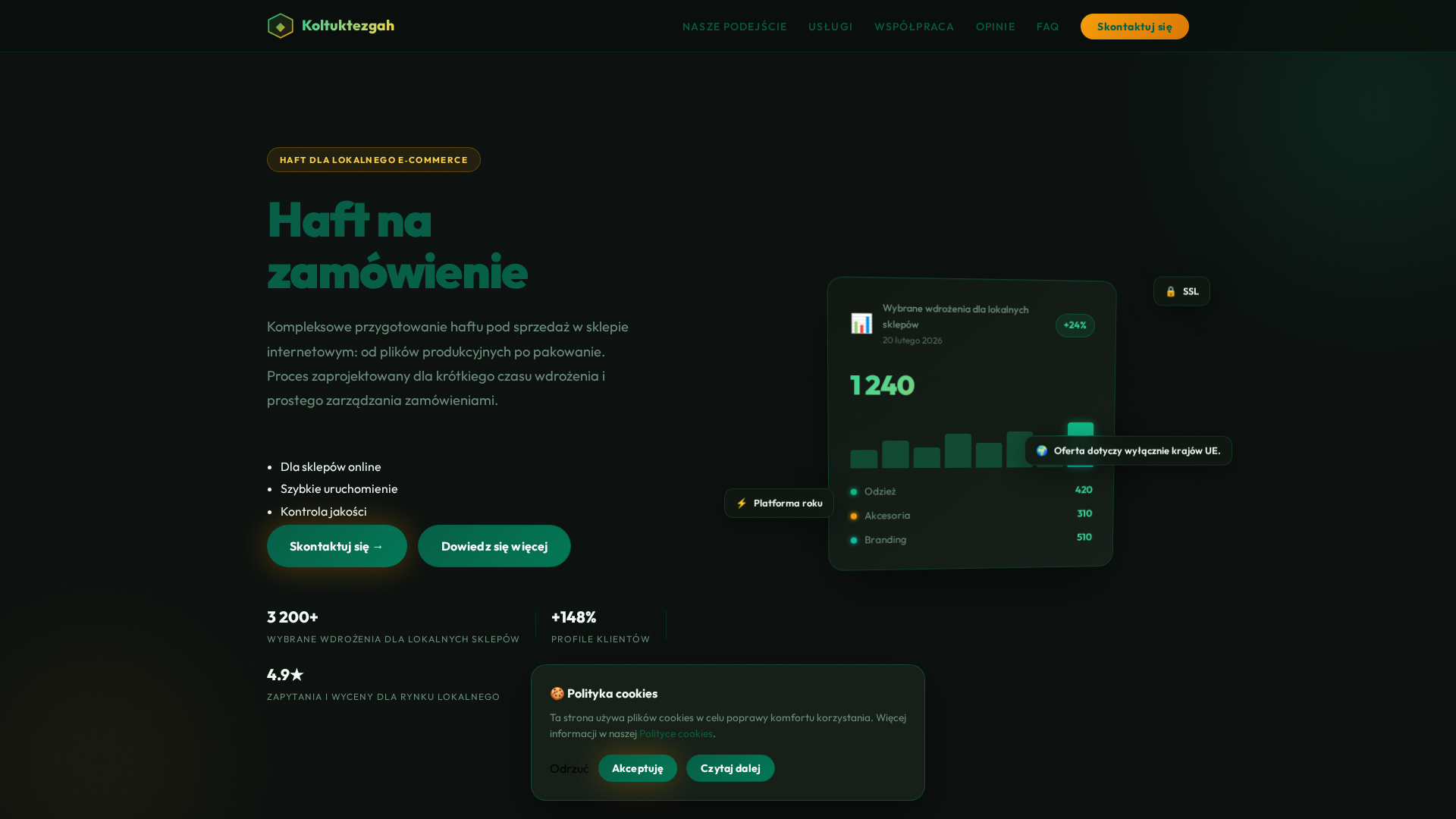Viewport: 1456px width, 819px height.
Task: Click the 4.9★ rating statistic
Action: pyautogui.click(x=285, y=675)
